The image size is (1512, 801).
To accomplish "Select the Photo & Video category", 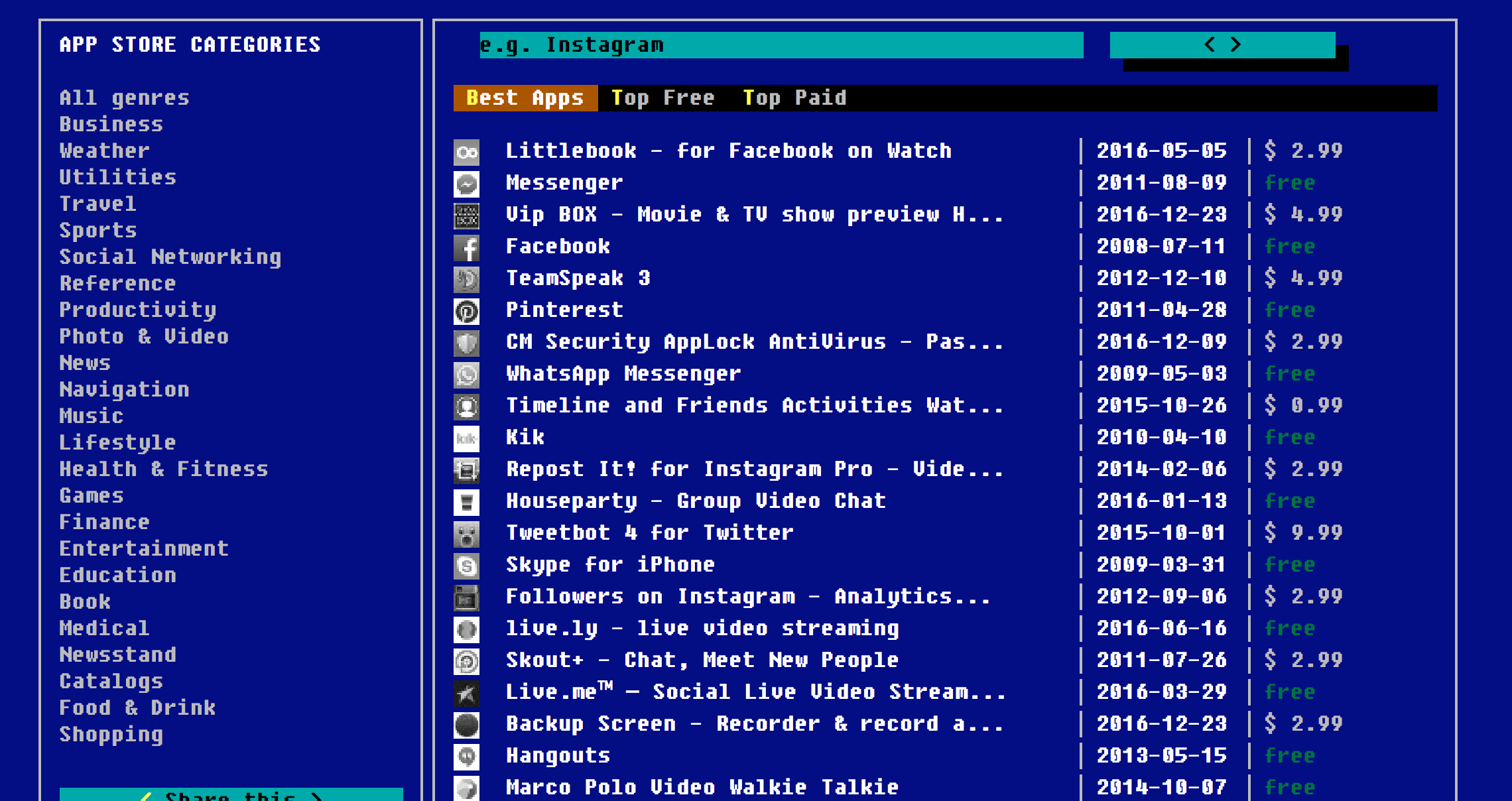I will (143, 337).
